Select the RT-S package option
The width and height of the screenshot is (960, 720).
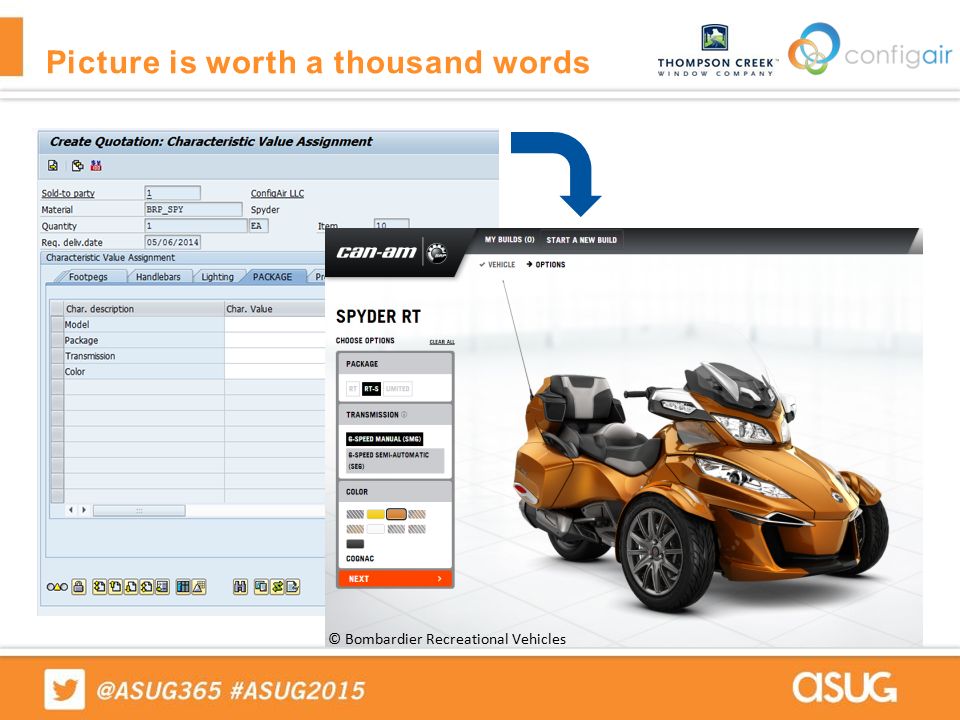[x=371, y=388]
